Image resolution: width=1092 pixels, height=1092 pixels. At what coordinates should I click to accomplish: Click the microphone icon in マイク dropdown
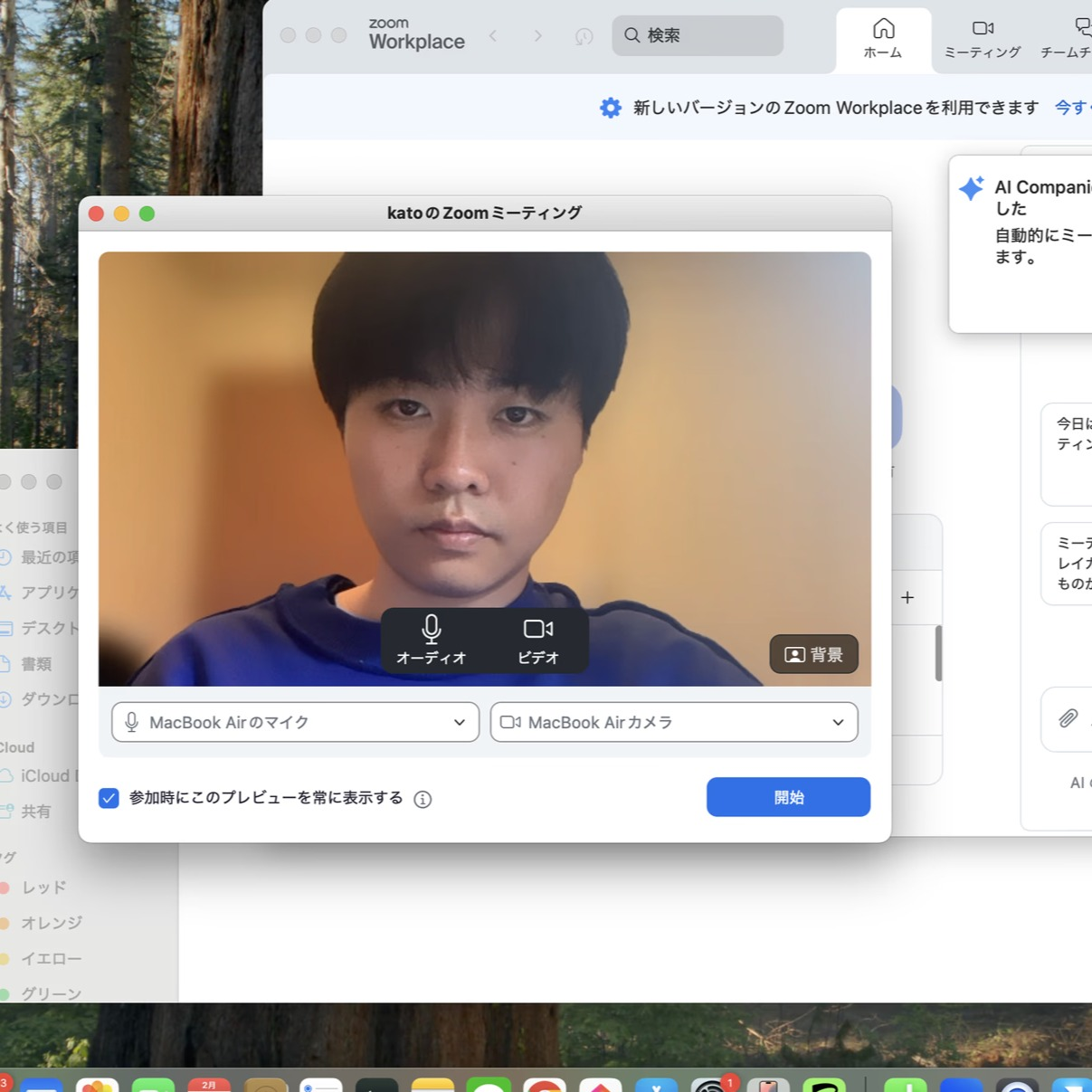[x=132, y=722]
